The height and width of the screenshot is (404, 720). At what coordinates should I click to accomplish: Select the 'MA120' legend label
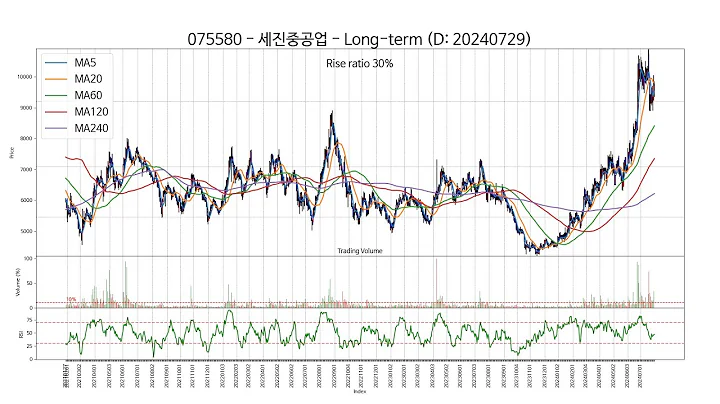(x=91, y=112)
